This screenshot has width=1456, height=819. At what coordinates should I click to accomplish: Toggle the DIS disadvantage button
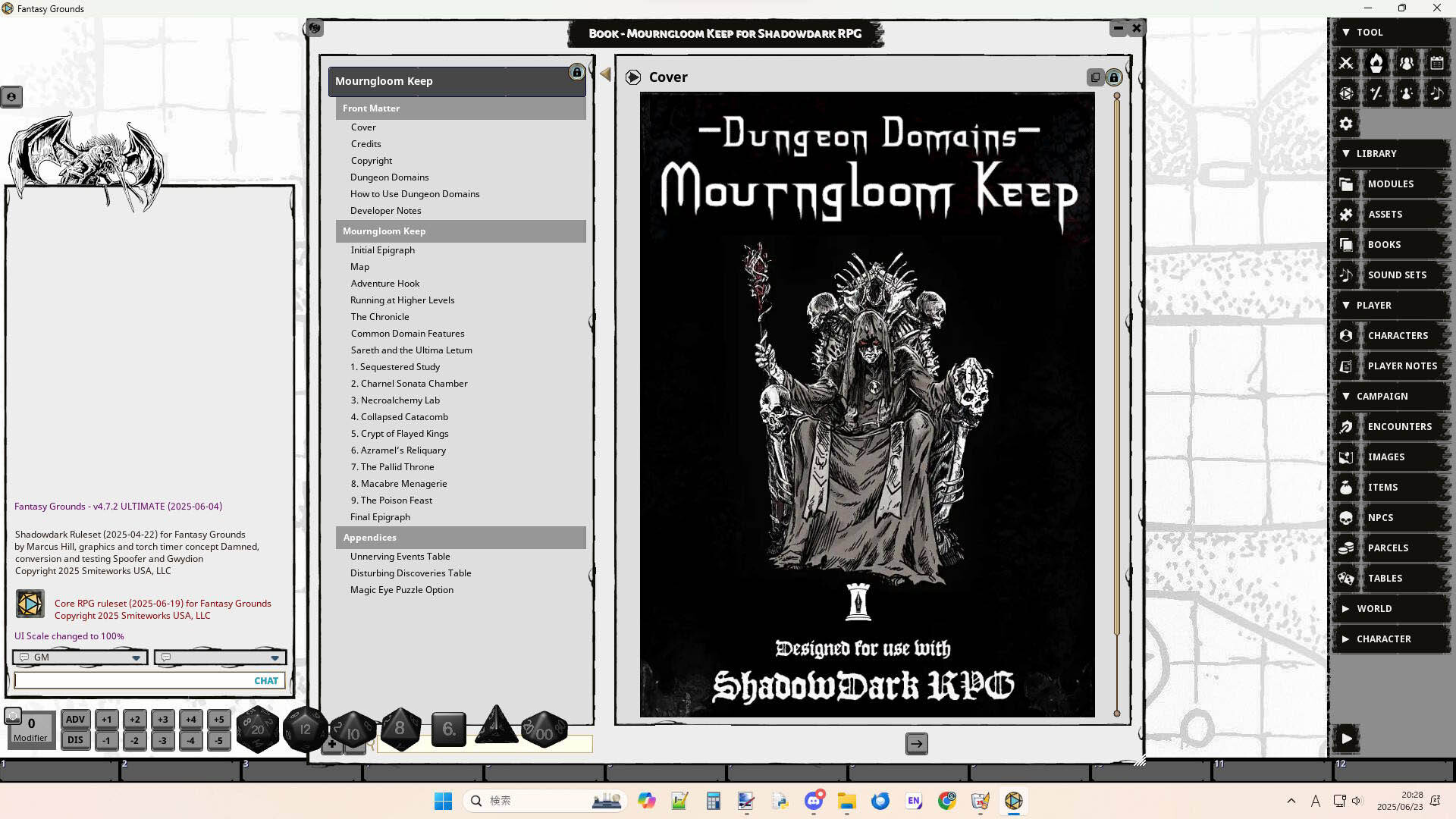(75, 740)
